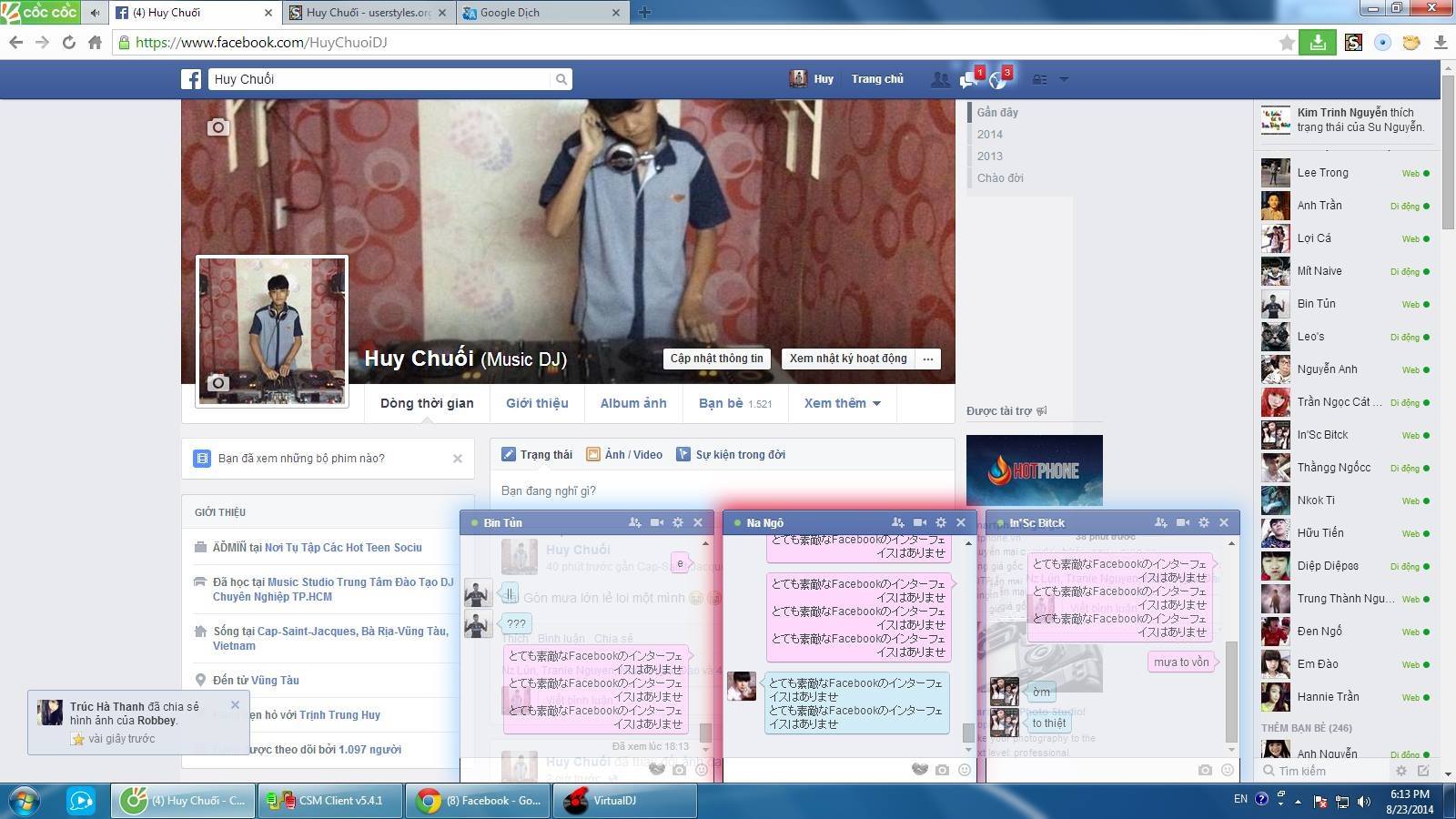Add friends to Na Ngô chat

(898, 522)
